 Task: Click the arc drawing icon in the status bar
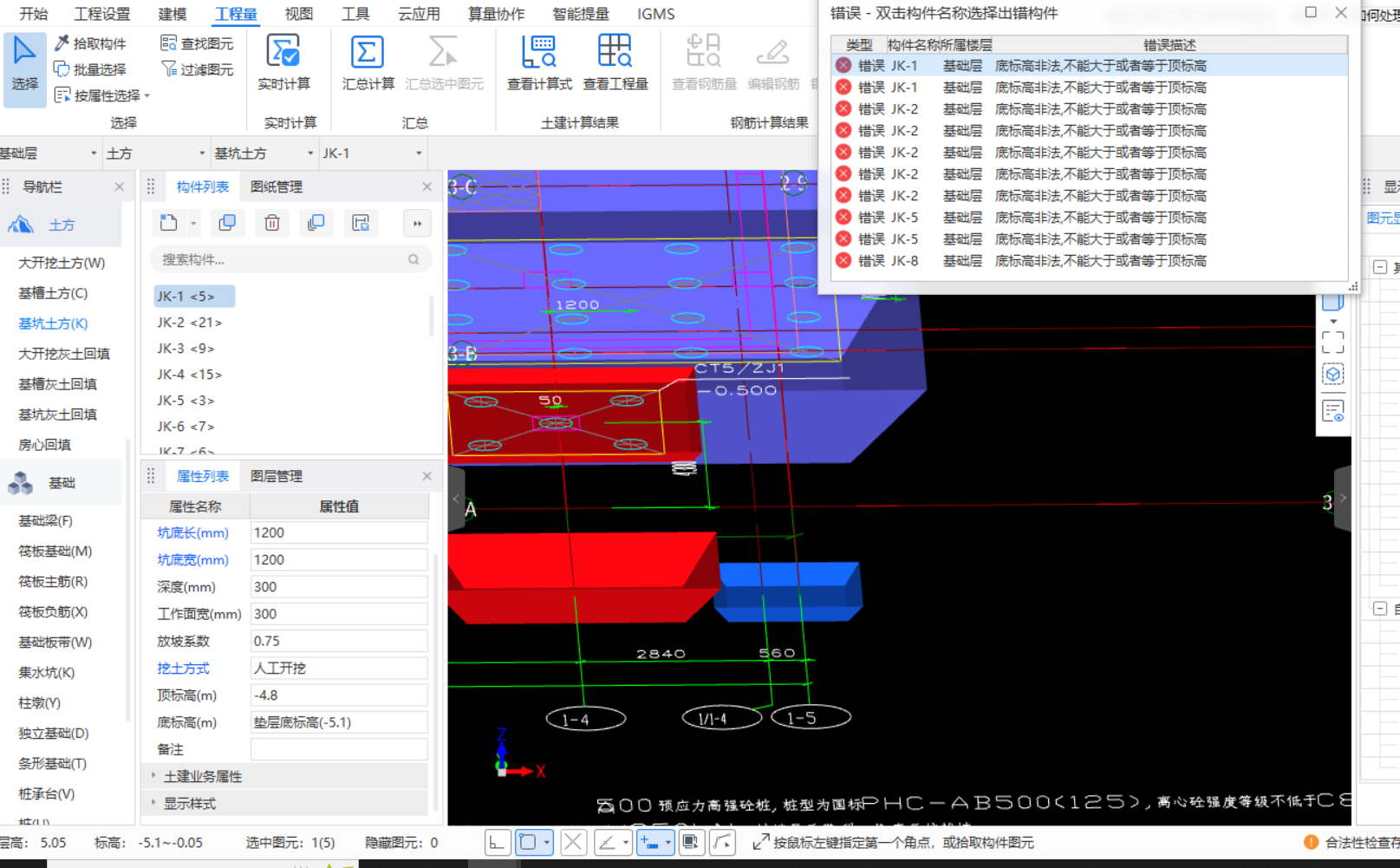tap(722, 842)
